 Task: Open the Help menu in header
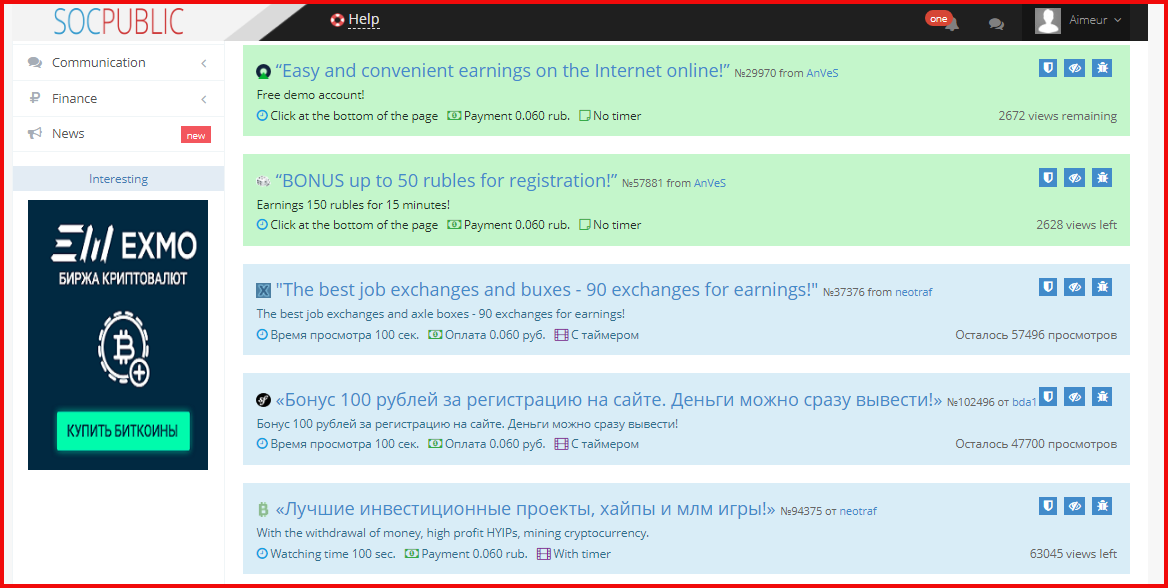[x=364, y=20]
